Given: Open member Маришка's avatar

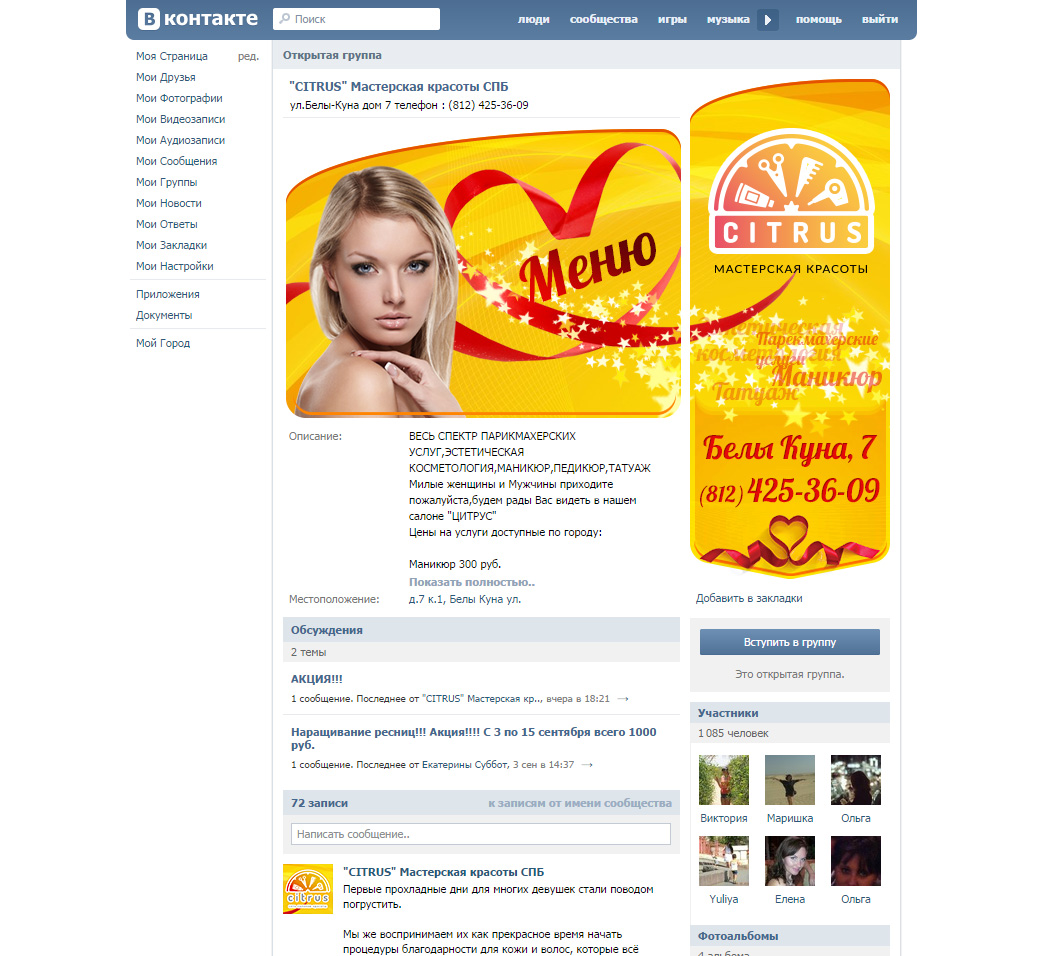Looking at the screenshot, I should pos(790,780).
